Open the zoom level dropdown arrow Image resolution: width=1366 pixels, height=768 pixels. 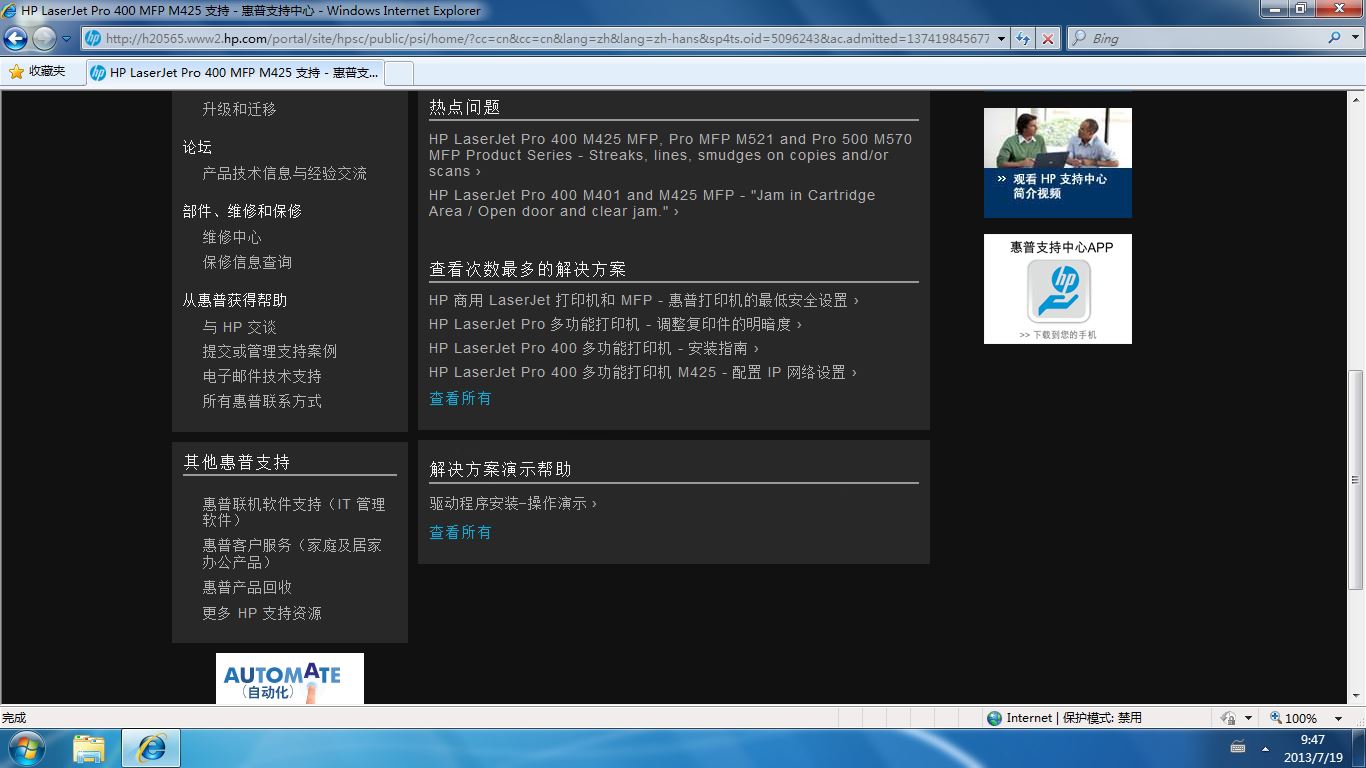[x=1338, y=718]
